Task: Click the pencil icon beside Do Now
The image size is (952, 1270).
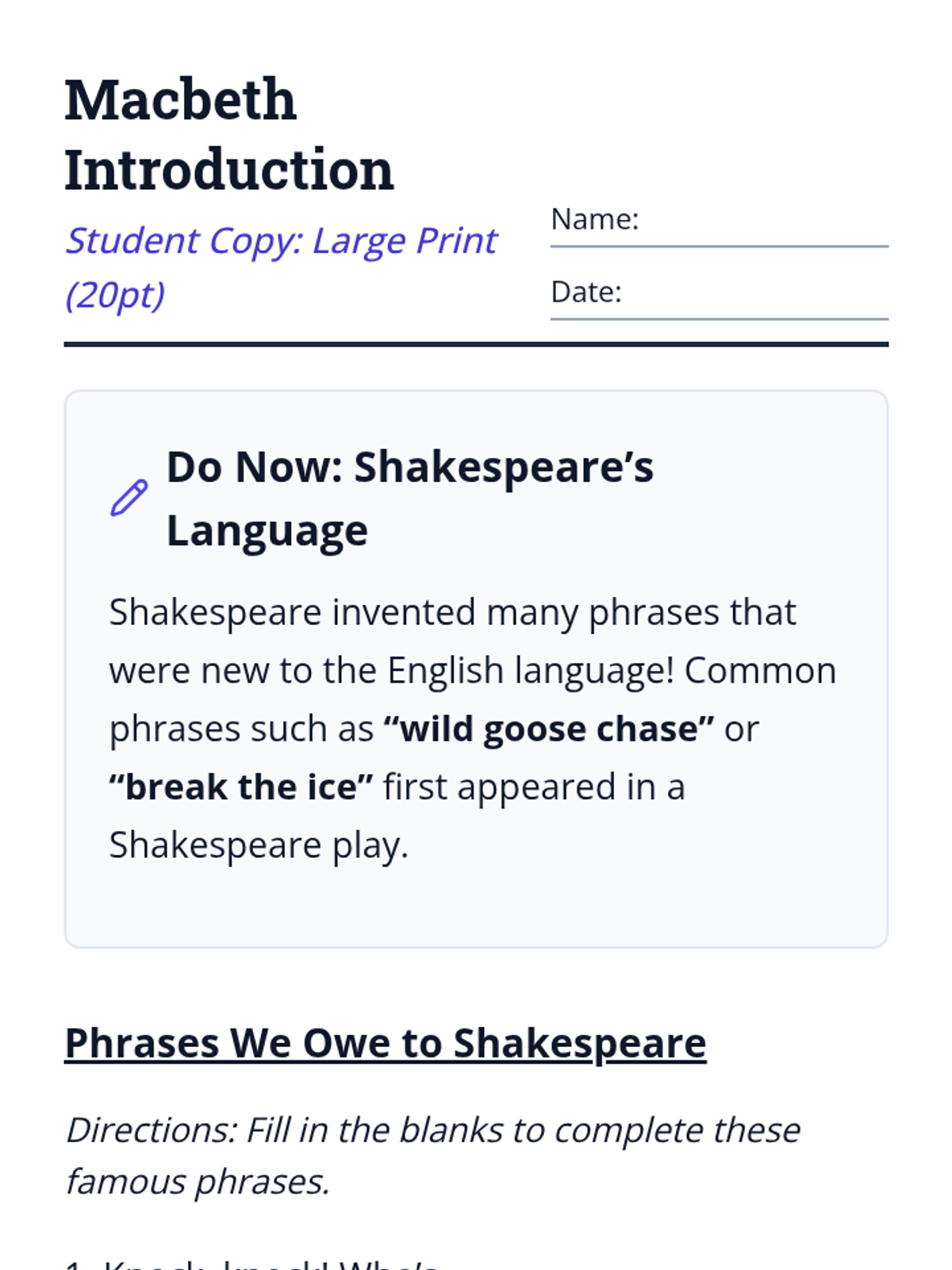Action: tap(129, 498)
